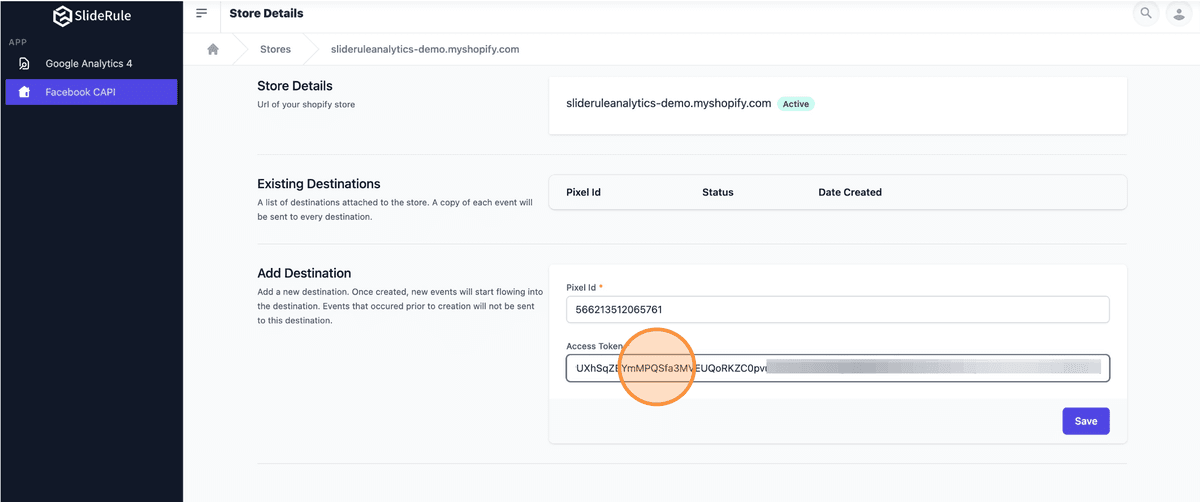Click the Access Token field label
1200x502 pixels.
595,346
